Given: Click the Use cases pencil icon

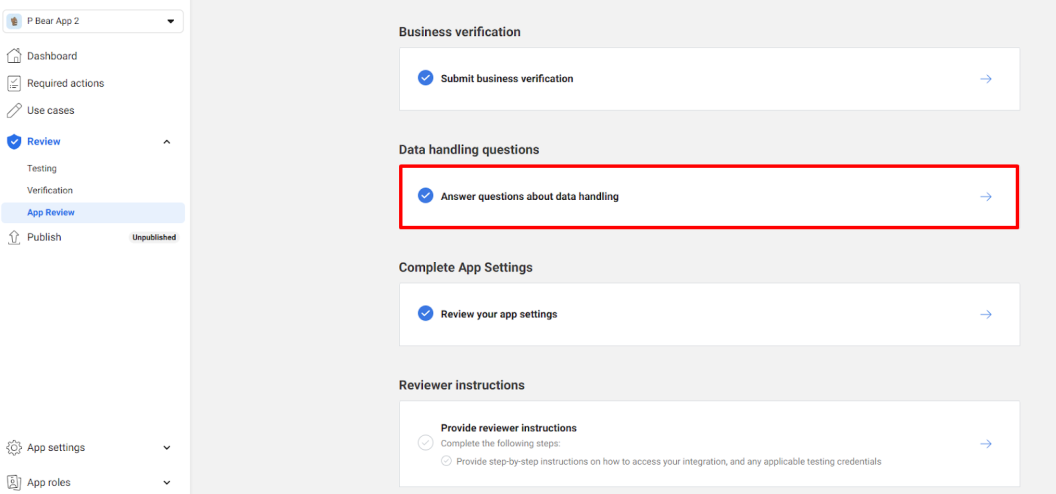Looking at the screenshot, I should pyautogui.click(x=13, y=110).
